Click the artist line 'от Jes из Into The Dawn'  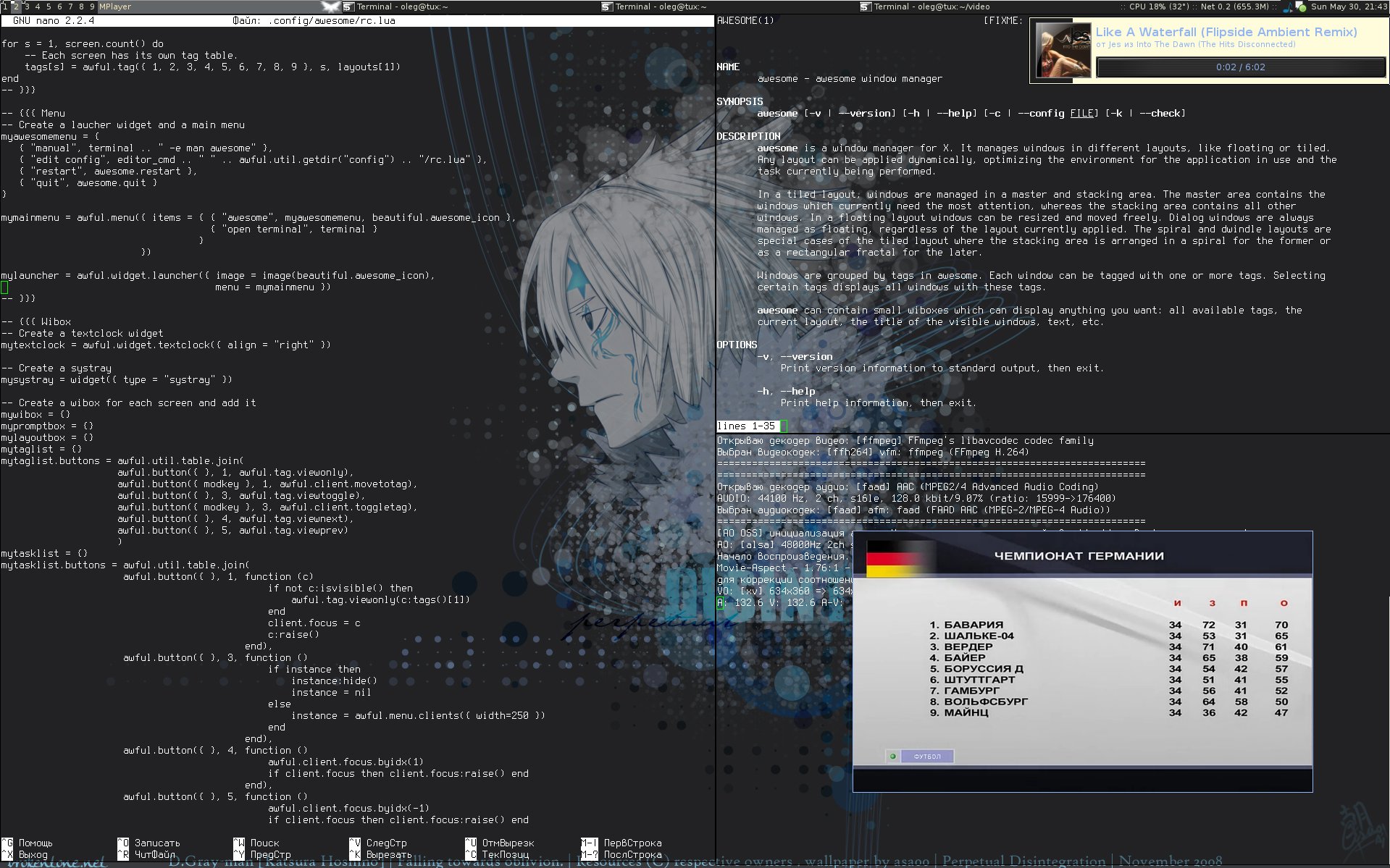click(x=1195, y=45)
